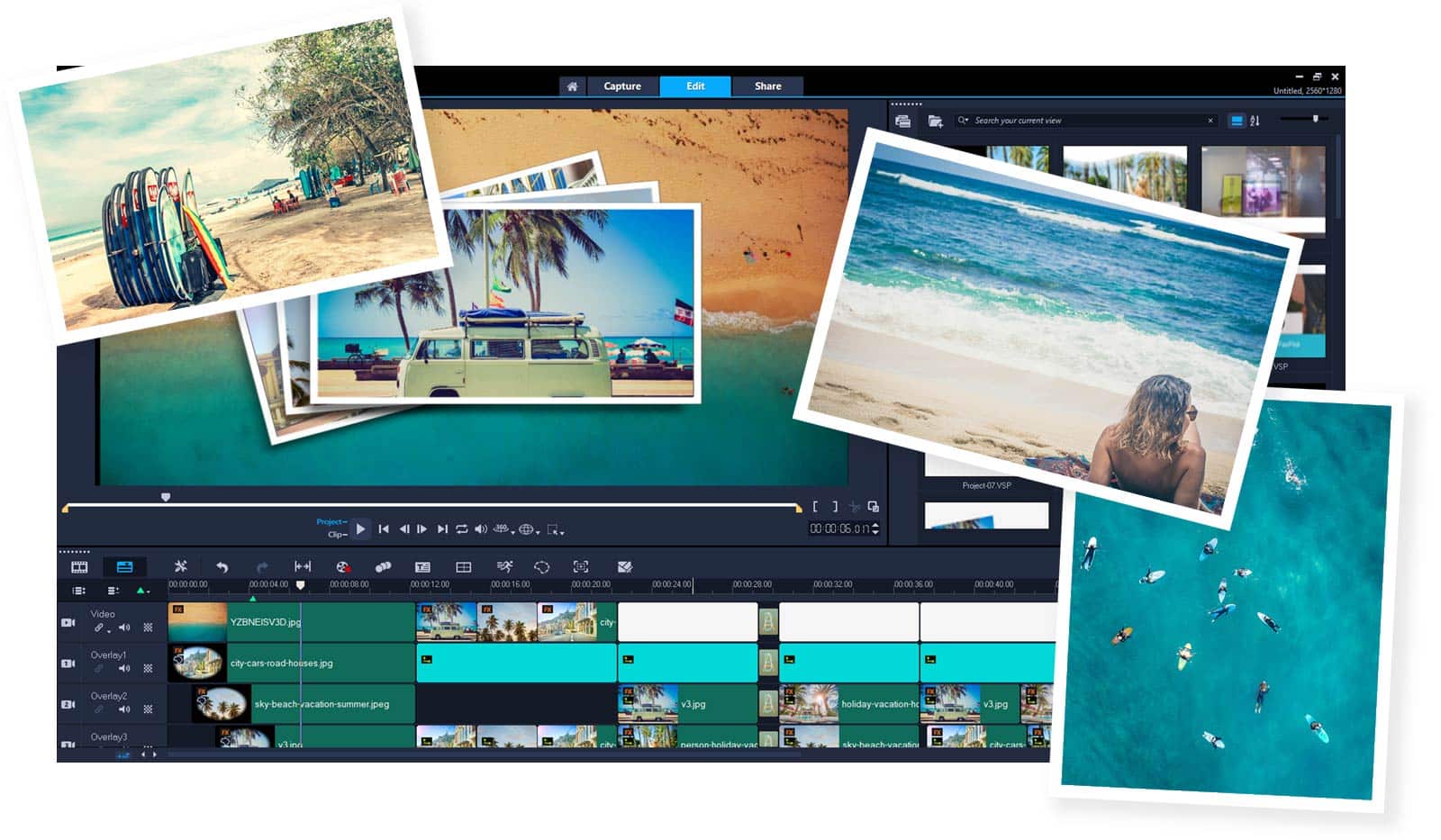Mute the Video track audio

coord(123,628)
